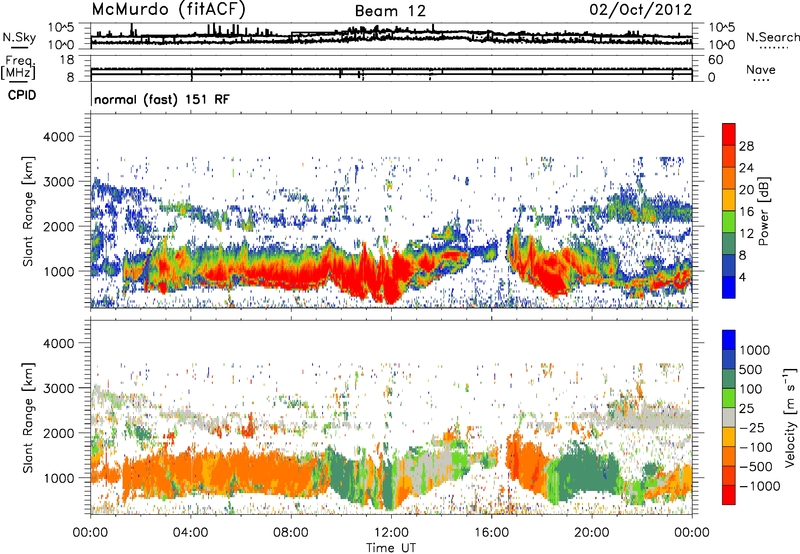Click the '18' frequency axis value
This screenshot has width=800, height=554.
click(x=67, y=60)
